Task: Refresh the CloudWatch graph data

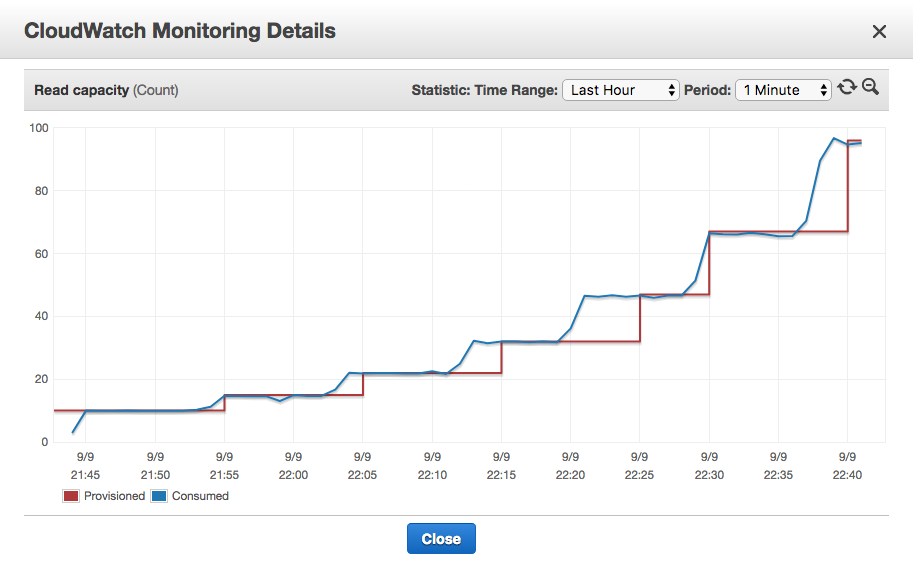Action: click(847, 87)
